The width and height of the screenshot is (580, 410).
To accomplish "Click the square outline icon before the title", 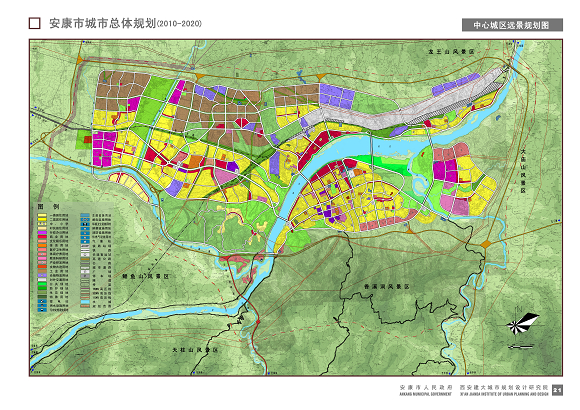I will pos(34,23).
